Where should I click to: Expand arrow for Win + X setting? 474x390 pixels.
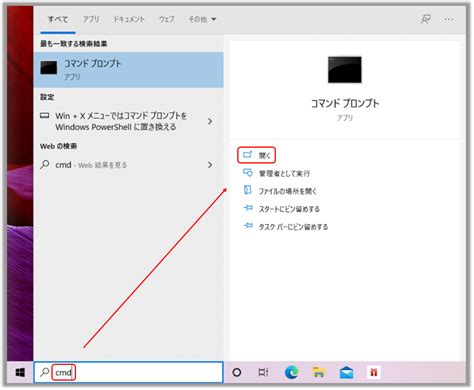(x=210, y=121)
